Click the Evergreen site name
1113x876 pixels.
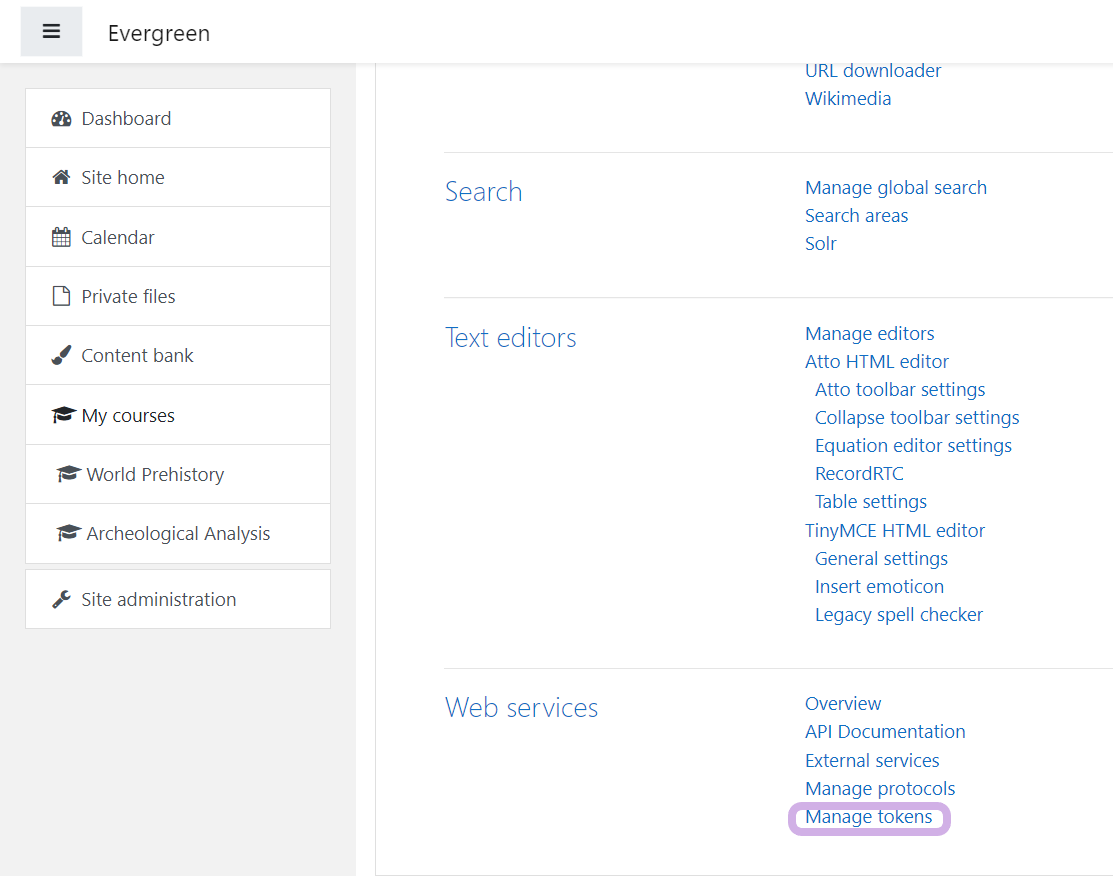(x=159, y=33)
